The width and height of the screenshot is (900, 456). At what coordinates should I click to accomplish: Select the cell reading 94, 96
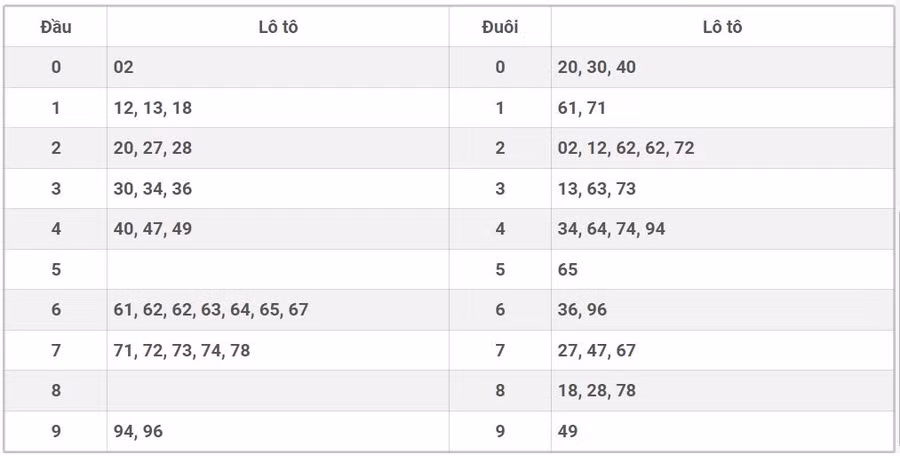(x=138, y=431)
